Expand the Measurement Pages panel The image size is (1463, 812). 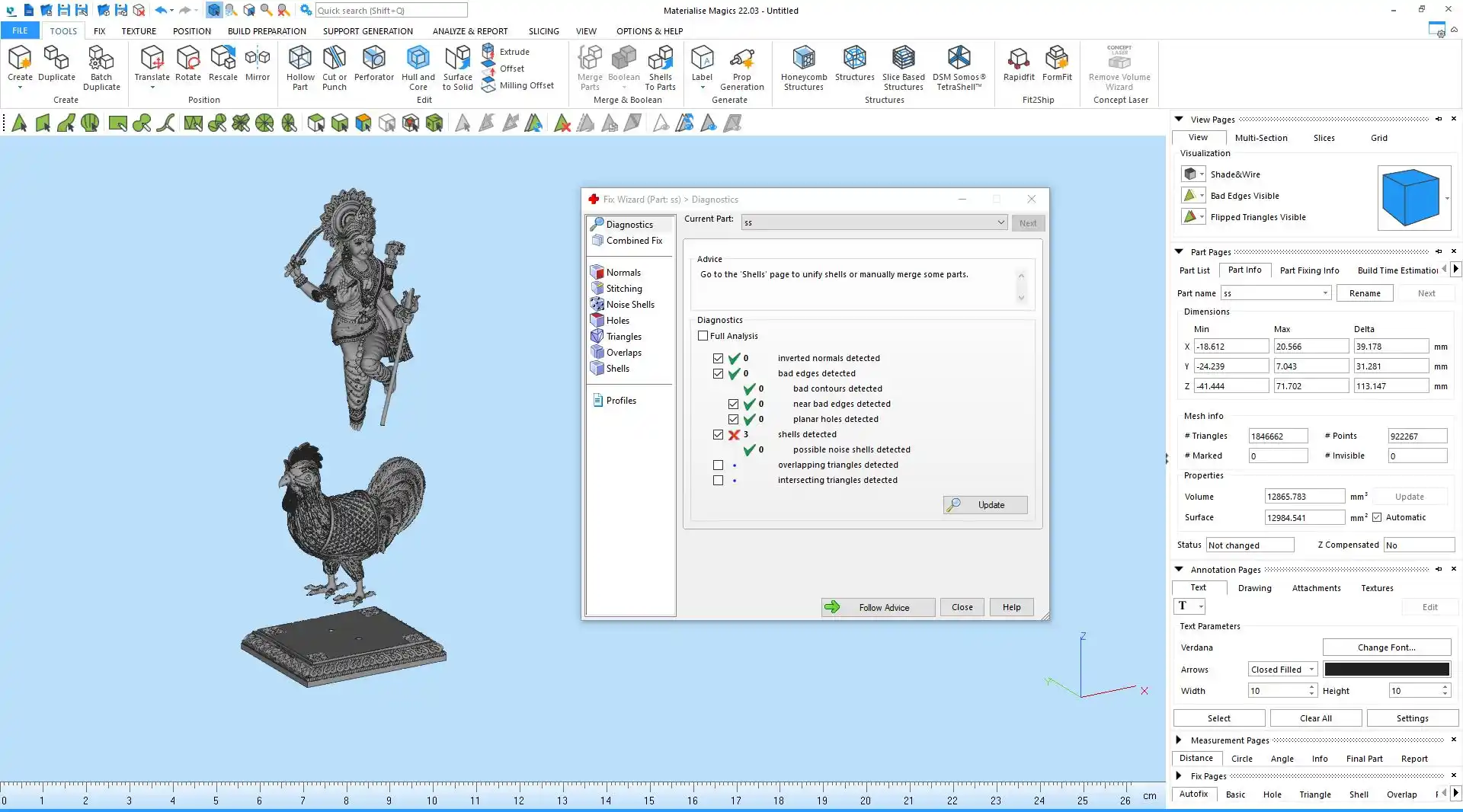coord(1178,740)
